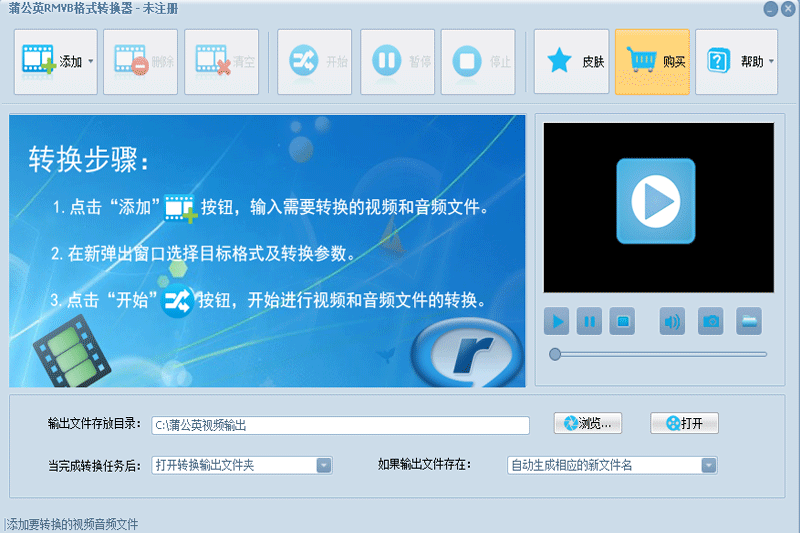
Task: Click the preview seek slider handle
Action: click(x=555, y=354)
